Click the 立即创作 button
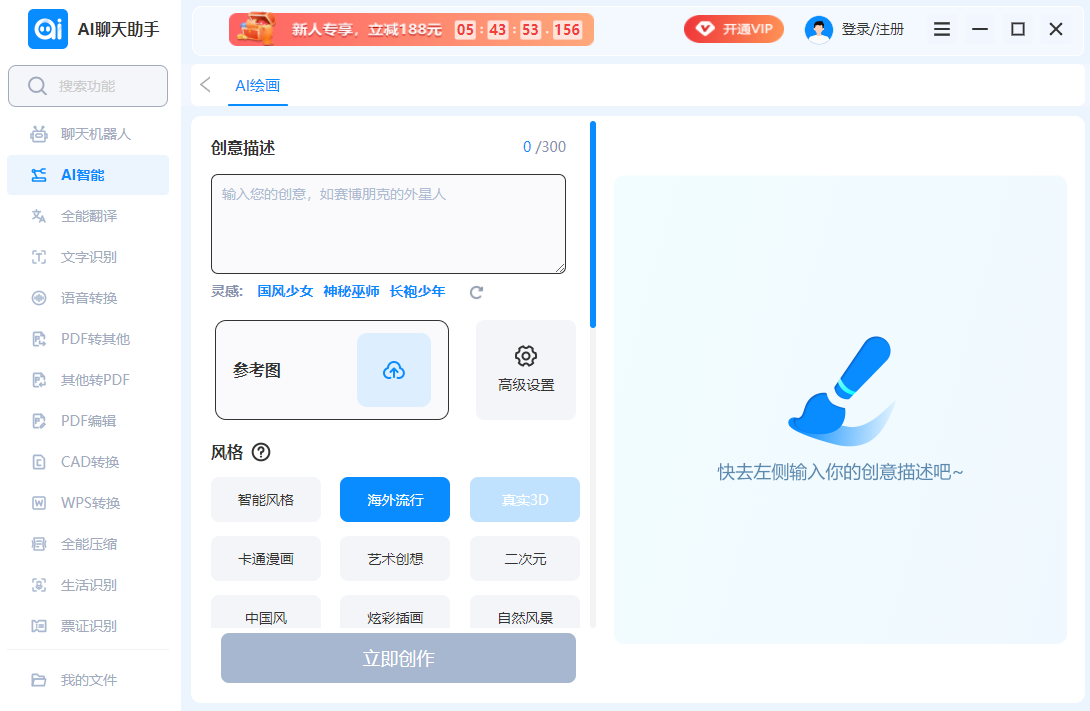Image resolution: width=1090 pixels, height=711 pixels. [398, 659]
